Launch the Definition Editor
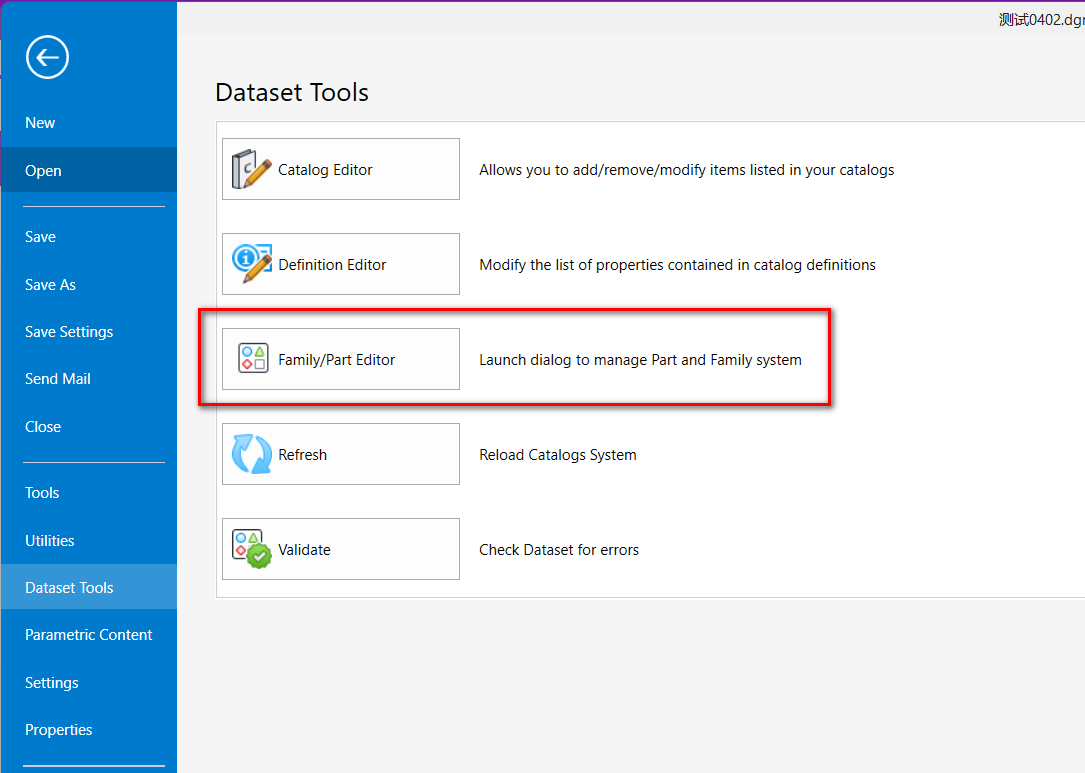 point(340,264)
